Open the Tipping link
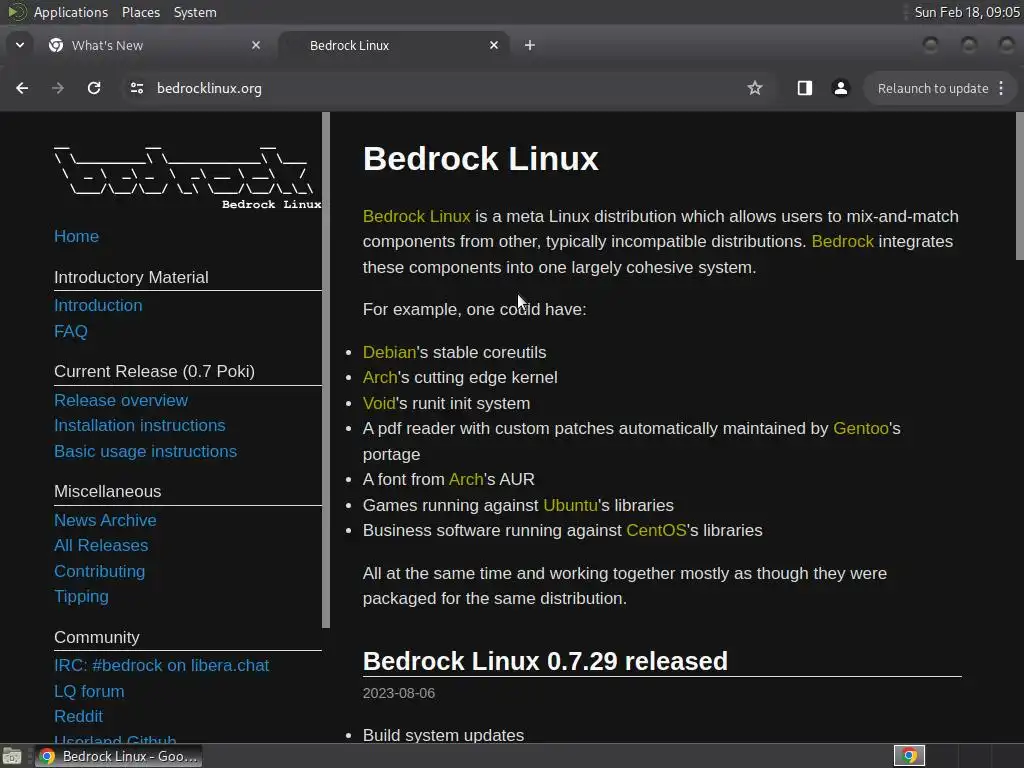The height and width of the screenshot is (768, 1024). tap(82, 596)
